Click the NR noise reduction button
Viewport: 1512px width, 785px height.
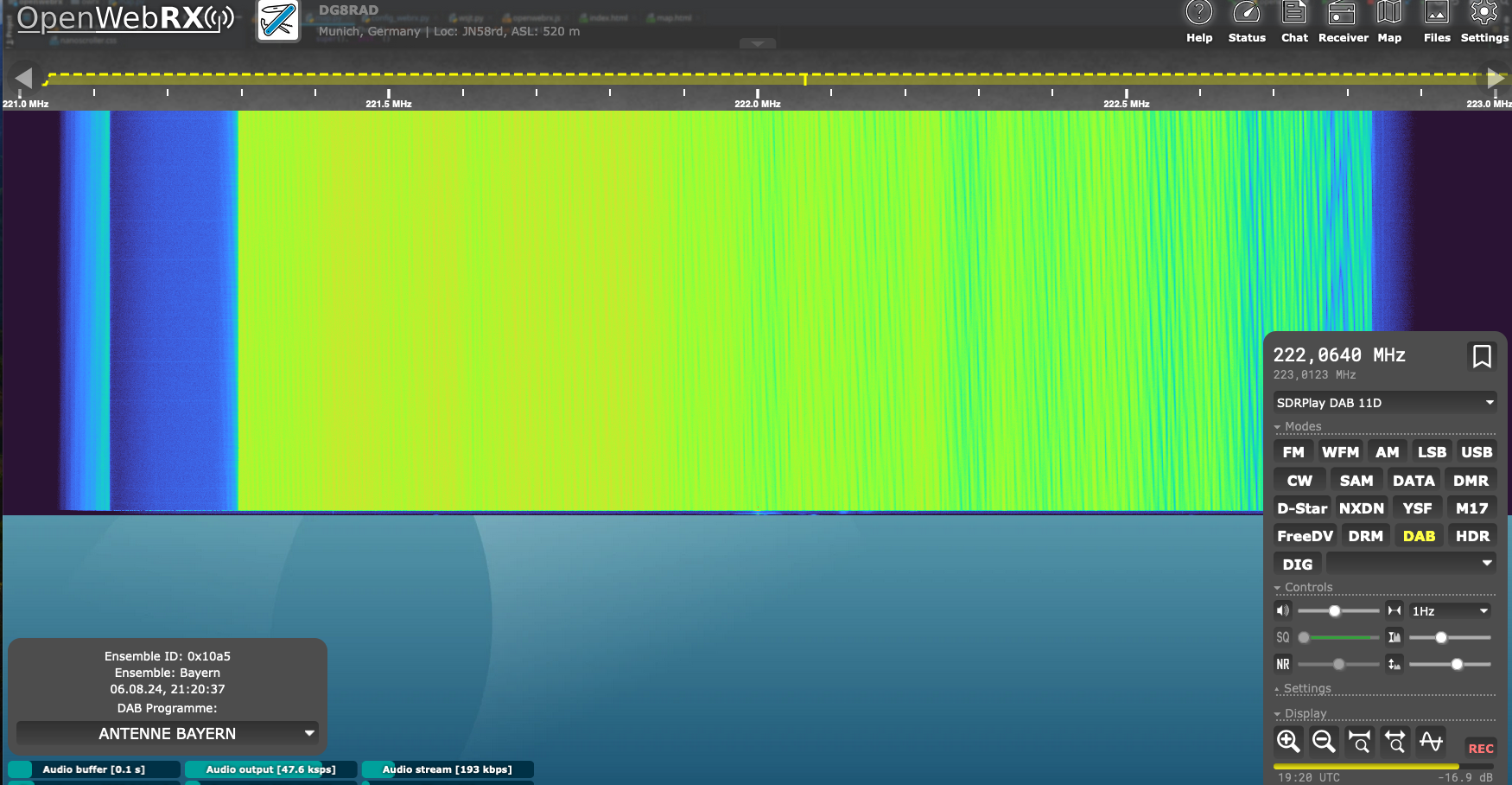pos(1283,664)
